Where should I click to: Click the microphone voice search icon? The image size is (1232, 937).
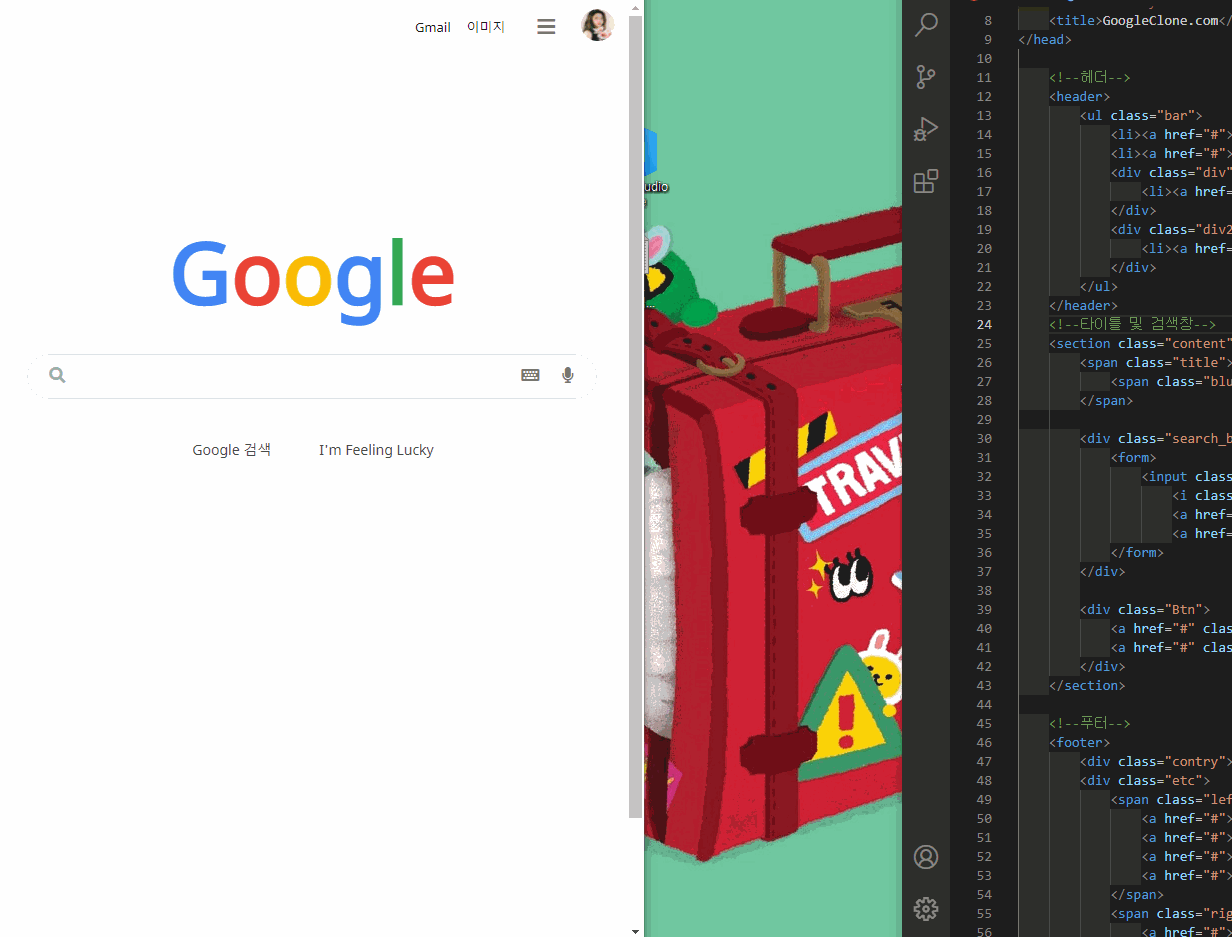click(x=568, y=375)
